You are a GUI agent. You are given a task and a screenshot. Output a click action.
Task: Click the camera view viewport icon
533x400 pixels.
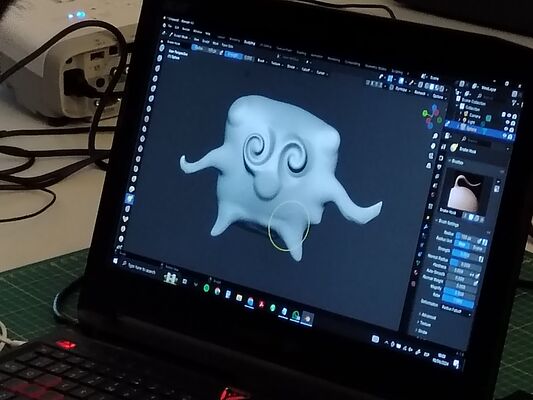click(x=431, y=156)
